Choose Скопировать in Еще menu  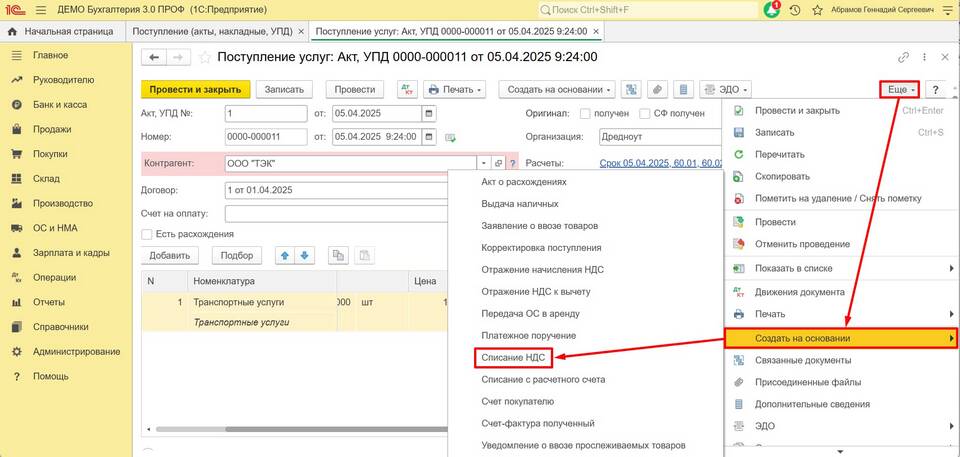coord(782,176)
